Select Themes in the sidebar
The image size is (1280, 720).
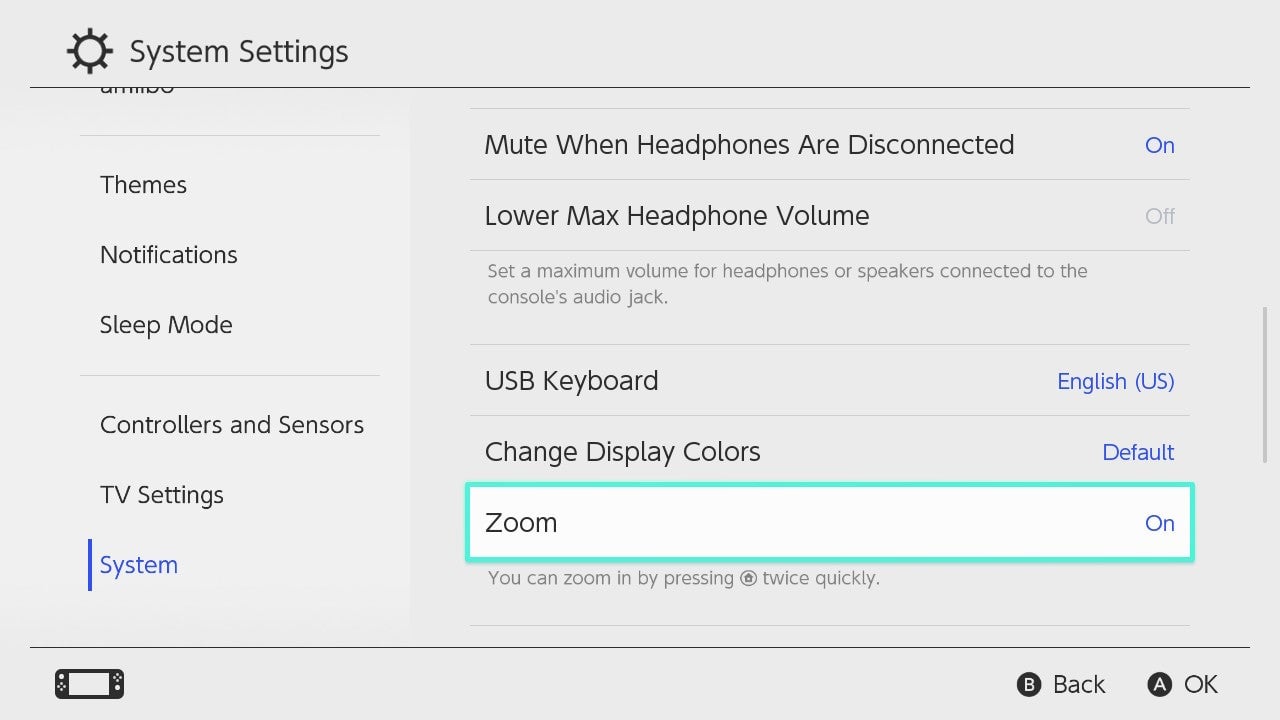(143, 185)
